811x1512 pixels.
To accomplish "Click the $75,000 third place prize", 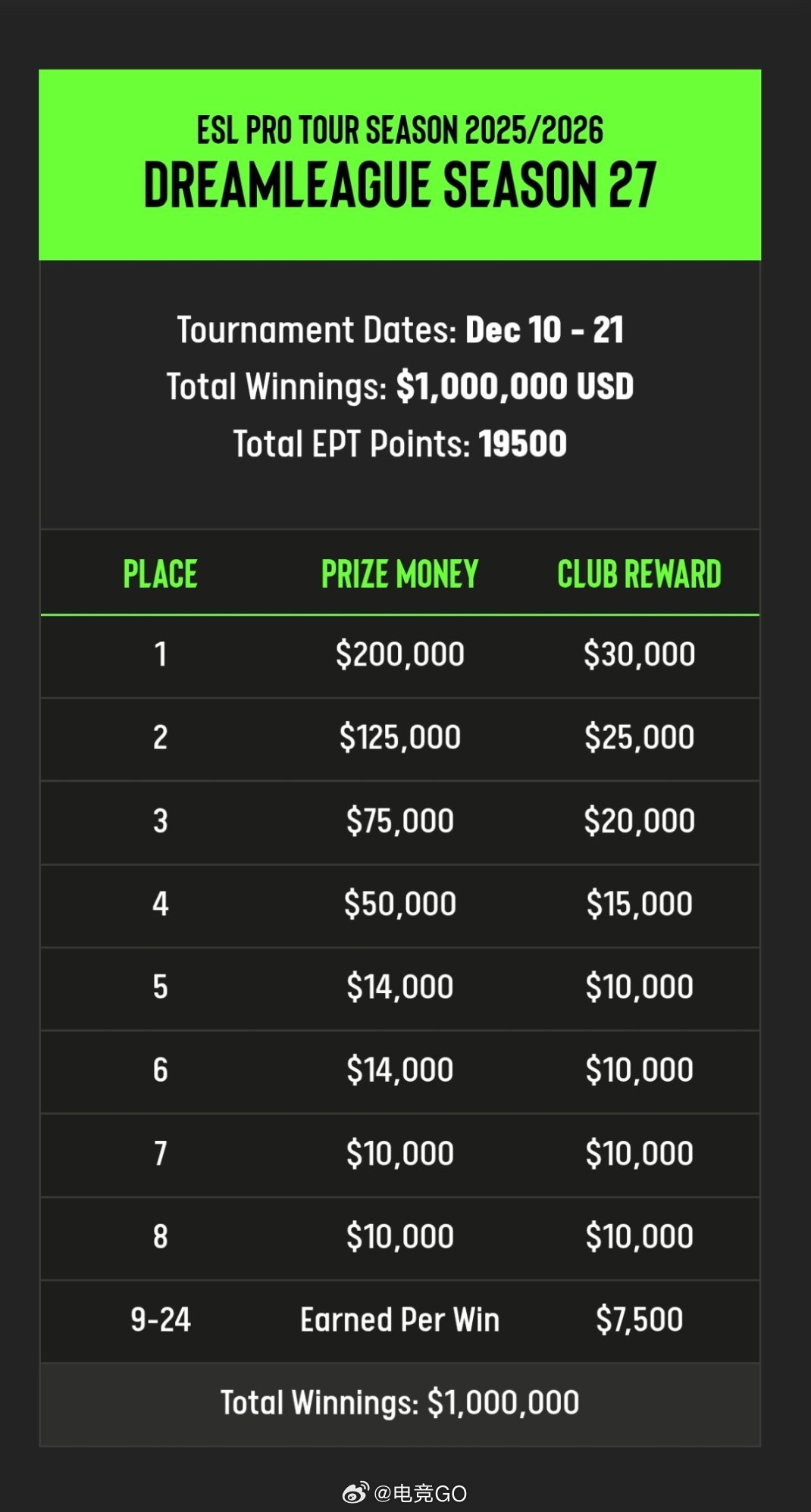I will pos(400,821).
